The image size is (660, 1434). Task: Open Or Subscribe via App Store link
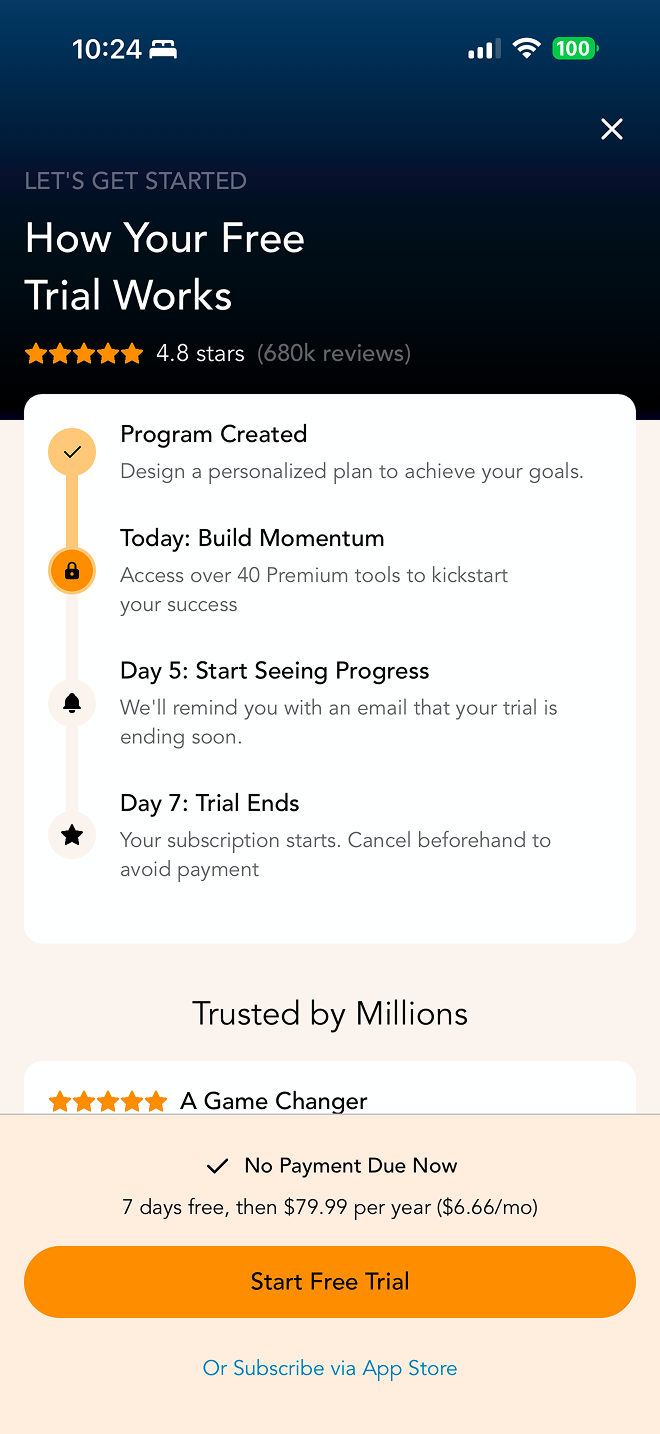click(329, 1368)
